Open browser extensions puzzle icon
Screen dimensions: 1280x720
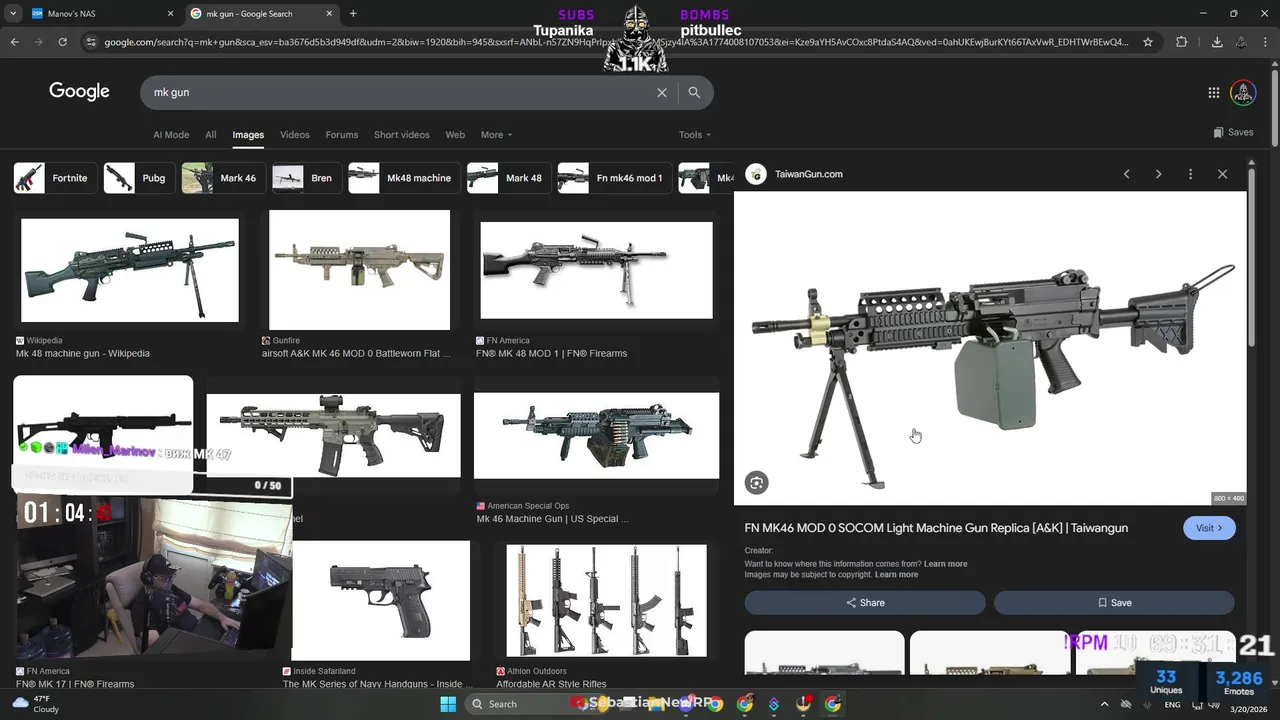tap(1181, 42)
